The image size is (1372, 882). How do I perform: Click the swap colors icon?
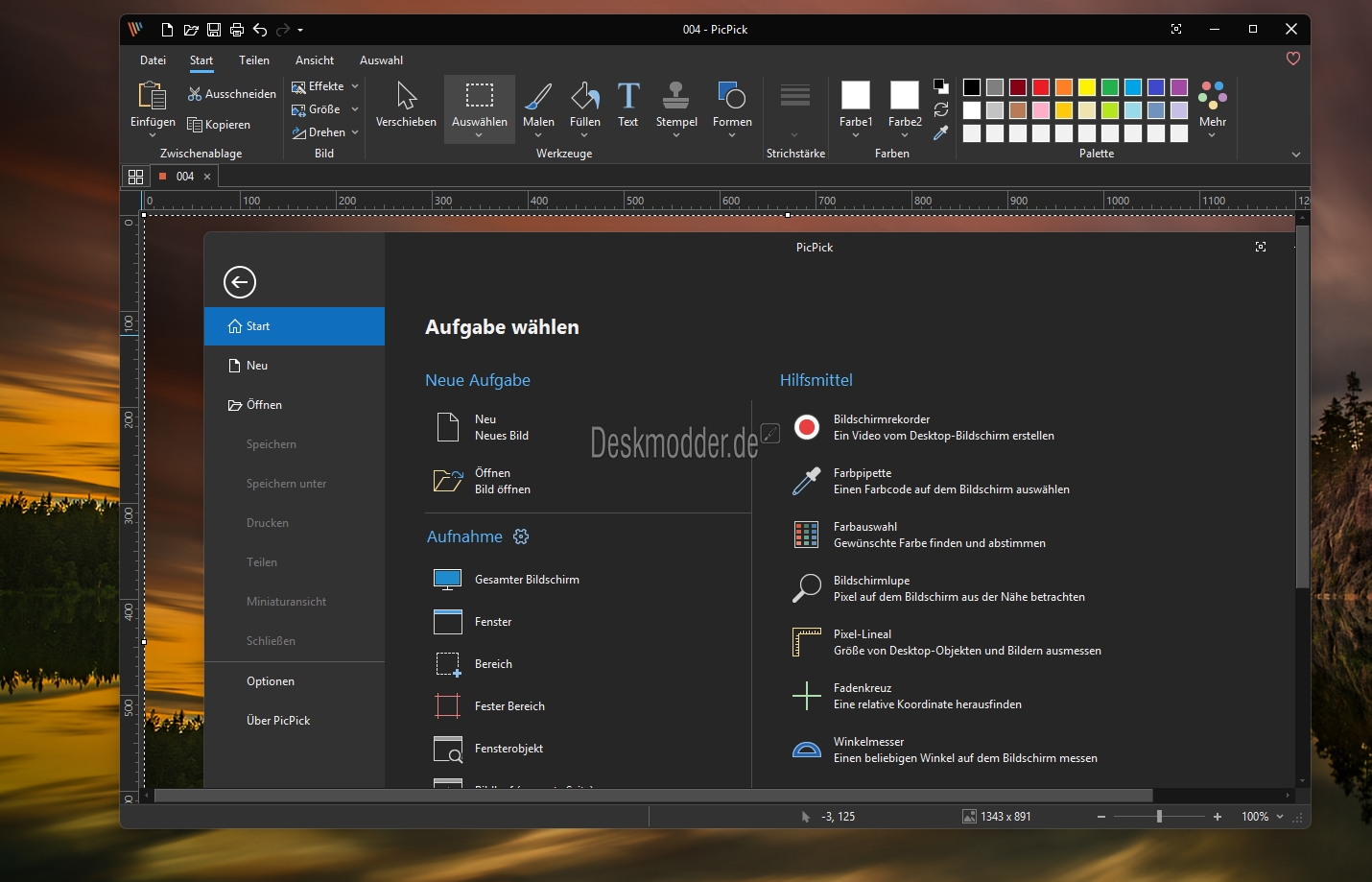(941, 109)
